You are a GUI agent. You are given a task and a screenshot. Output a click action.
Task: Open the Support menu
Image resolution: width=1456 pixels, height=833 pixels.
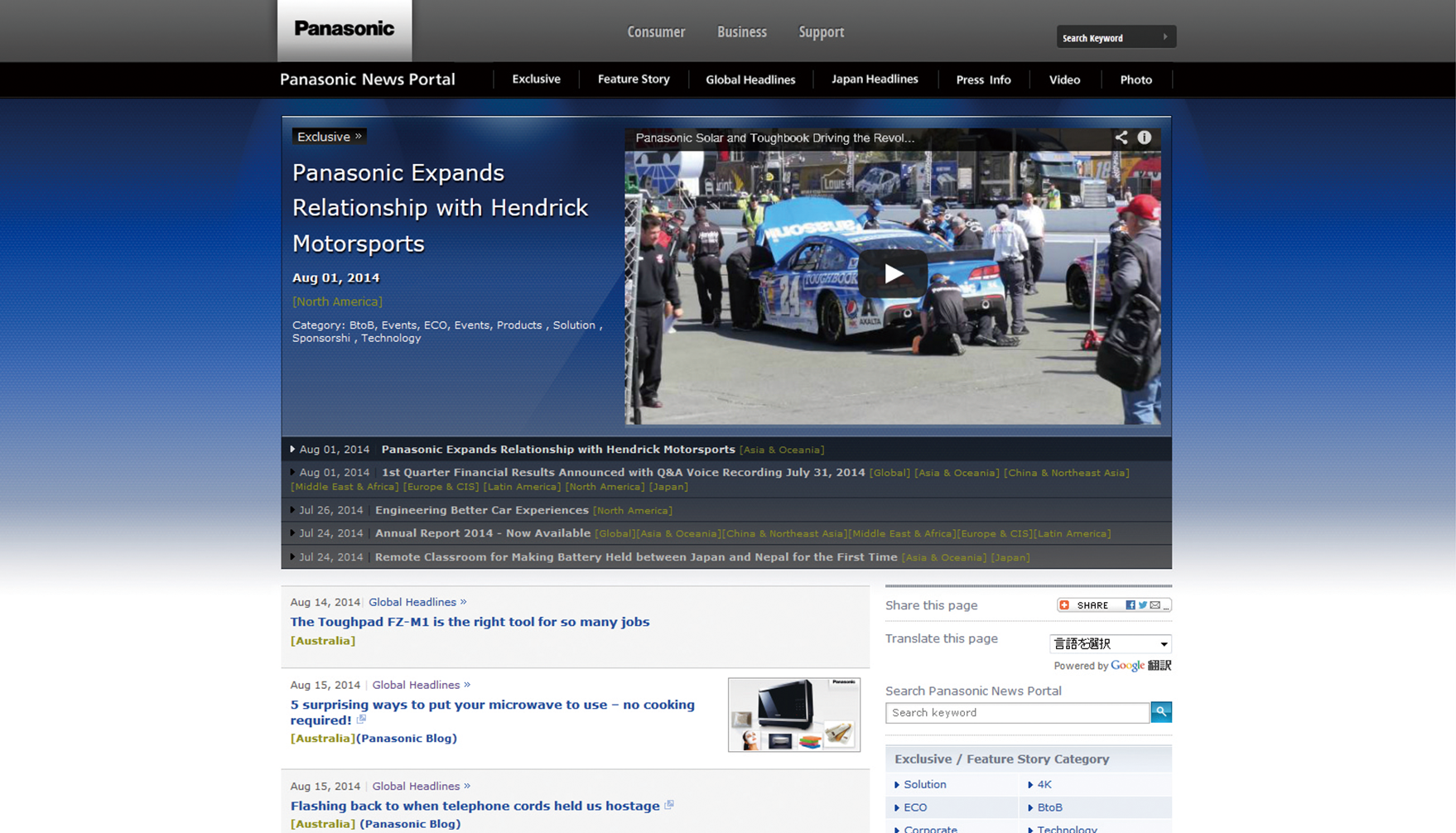tap(822, 31)
